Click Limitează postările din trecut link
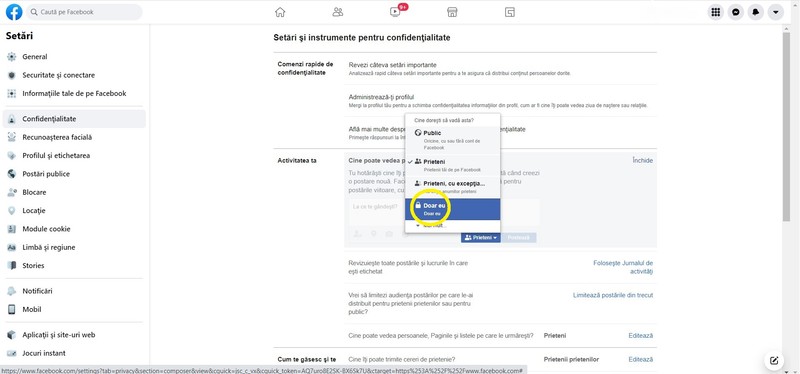Screen dimensions: 800x374 click(613, 295)
